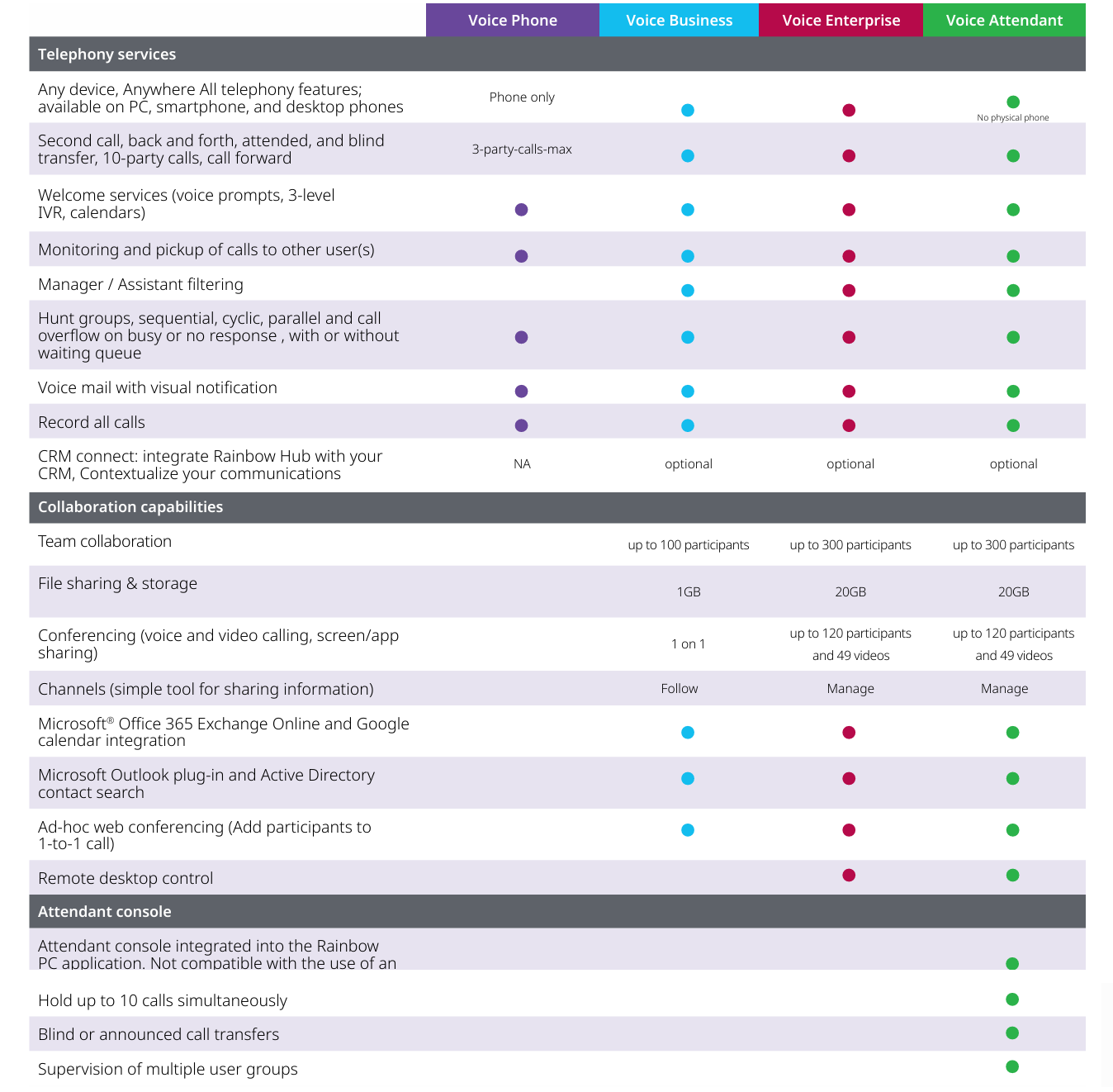The image size is (1113, 1092).
Task: Click green dot for Supervision of multiple user groups
Action: [x=1012, y=1066]
